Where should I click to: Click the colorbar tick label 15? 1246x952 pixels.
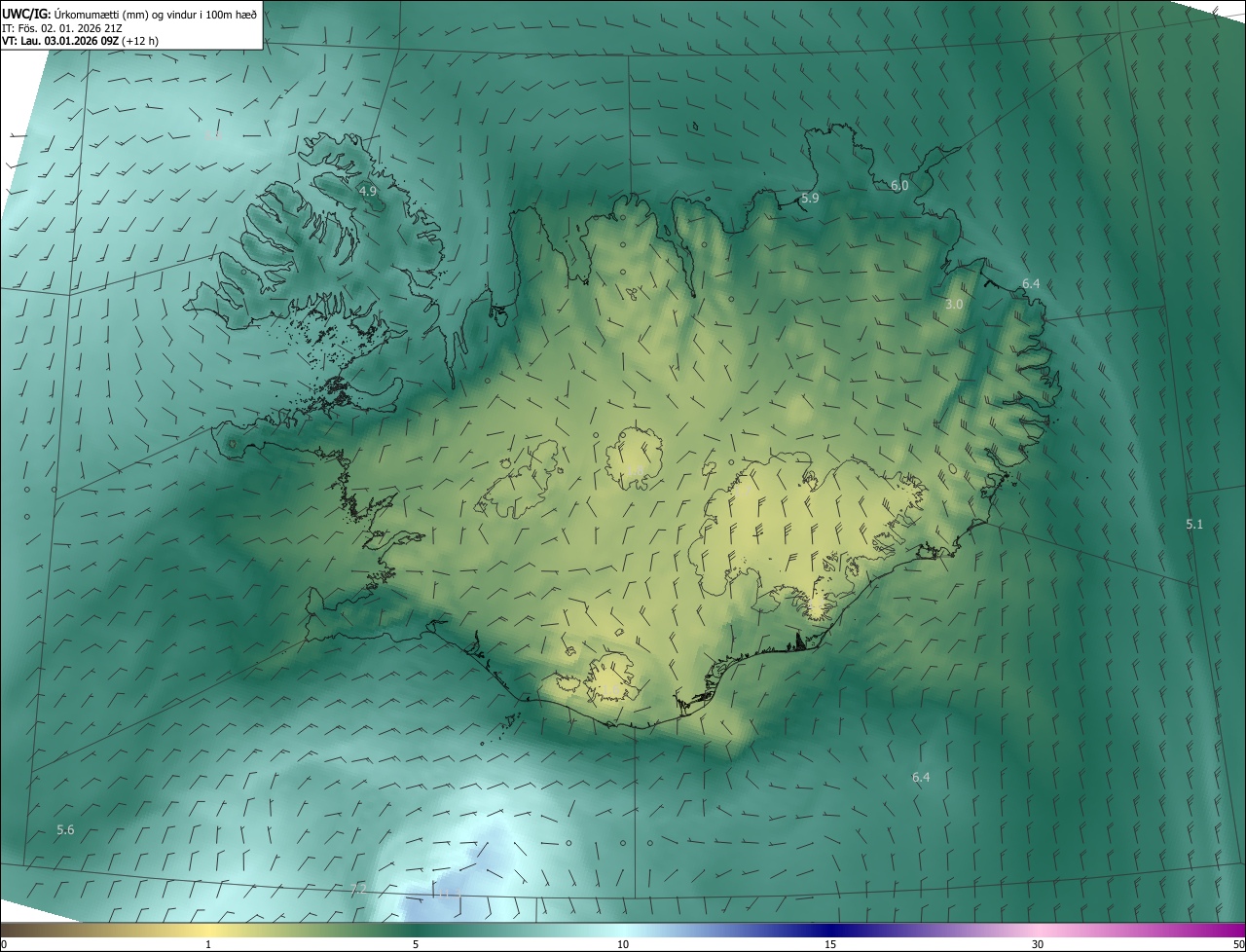coord(830,944)
